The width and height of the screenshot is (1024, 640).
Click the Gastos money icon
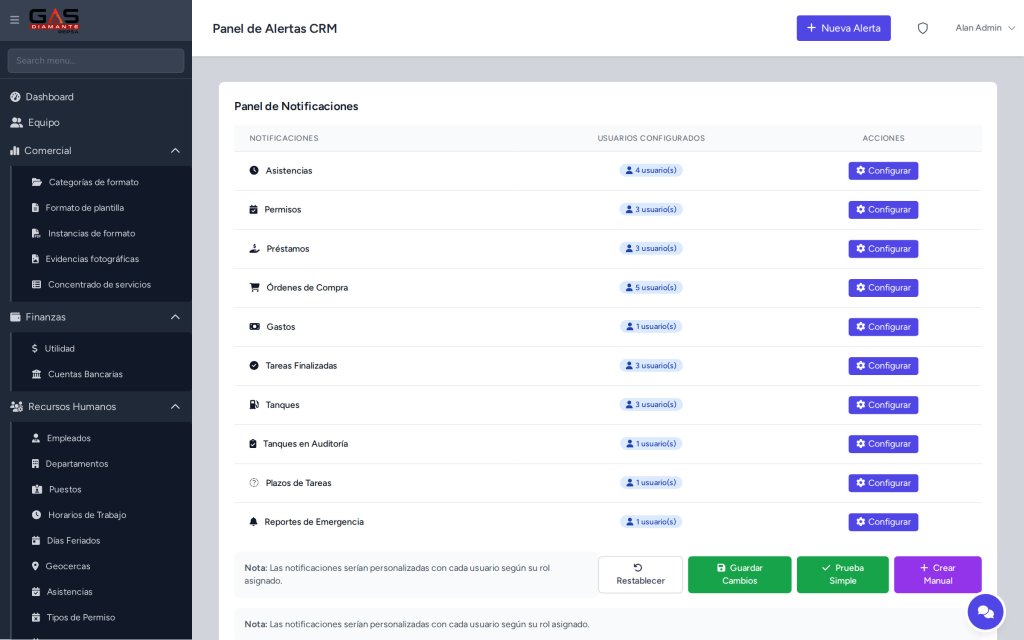pos(255,327)
